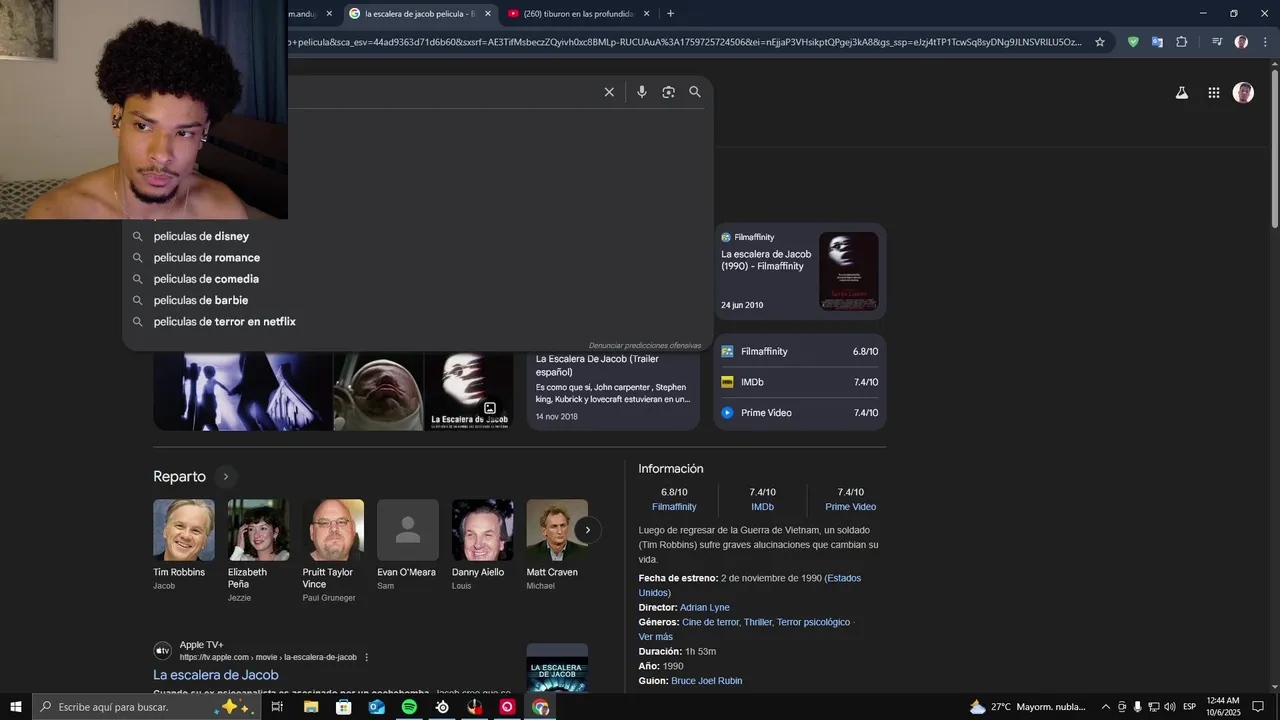Open Elizabeth Peña cast photo
This screenshot has height=720, width=1280.
pos(259,530)
